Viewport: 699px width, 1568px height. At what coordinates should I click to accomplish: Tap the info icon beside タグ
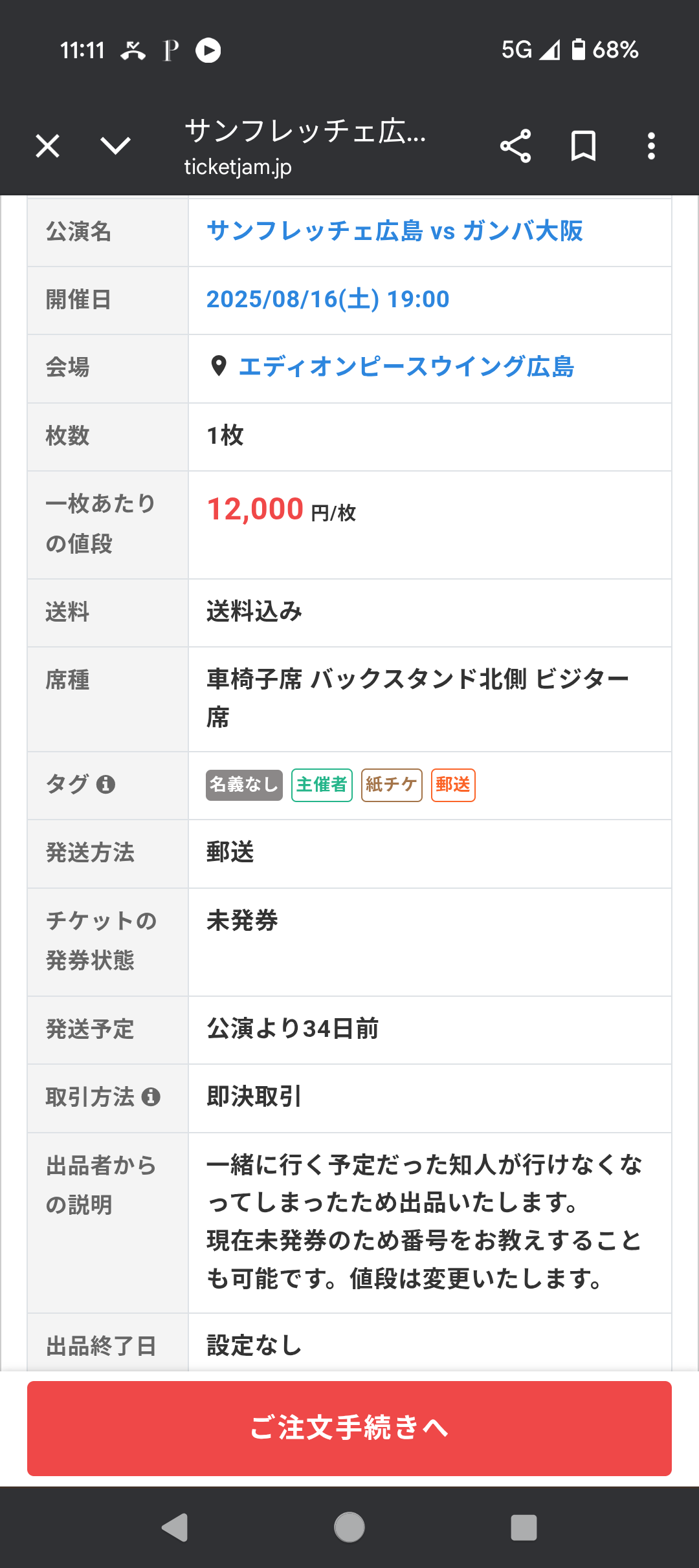coord(105,785)
